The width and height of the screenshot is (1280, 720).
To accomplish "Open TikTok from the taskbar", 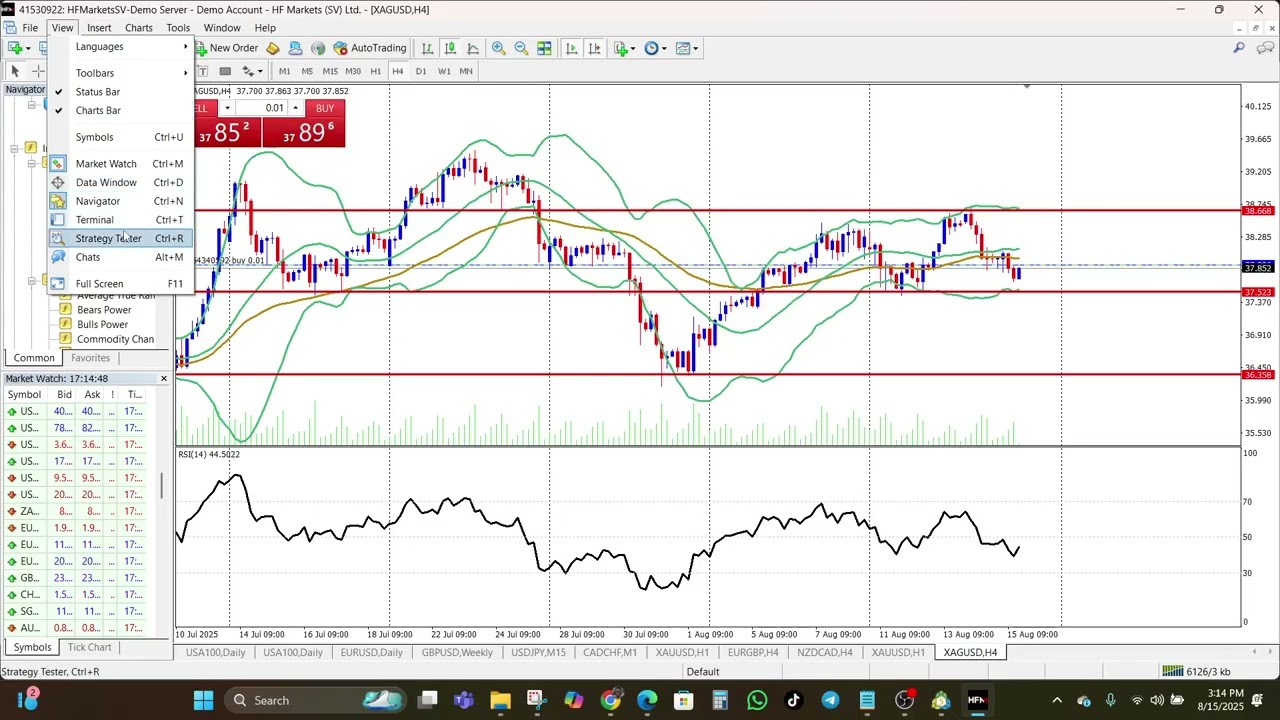I will tap(794, 700).
